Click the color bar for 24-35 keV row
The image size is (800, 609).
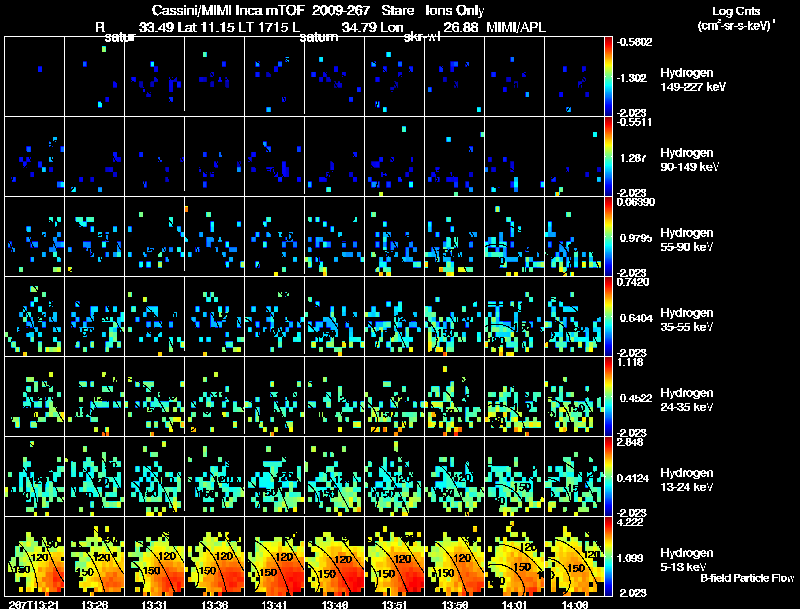[608, 397]
